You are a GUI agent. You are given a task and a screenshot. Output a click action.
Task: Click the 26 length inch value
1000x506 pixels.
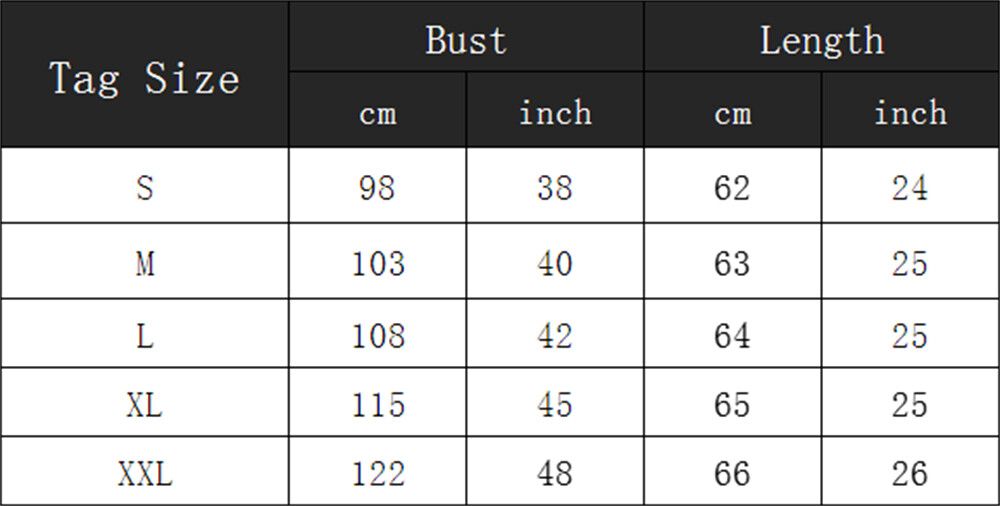coord(910,472)
